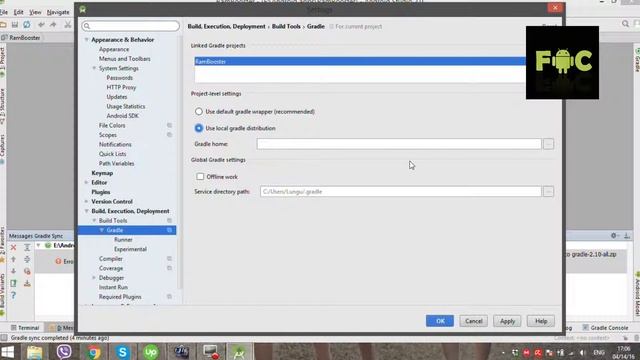The width and height of the screenshot is (640, 360).
Task: Open Instant Run settings
Action: pyautogui.click(x=113, y=287)
